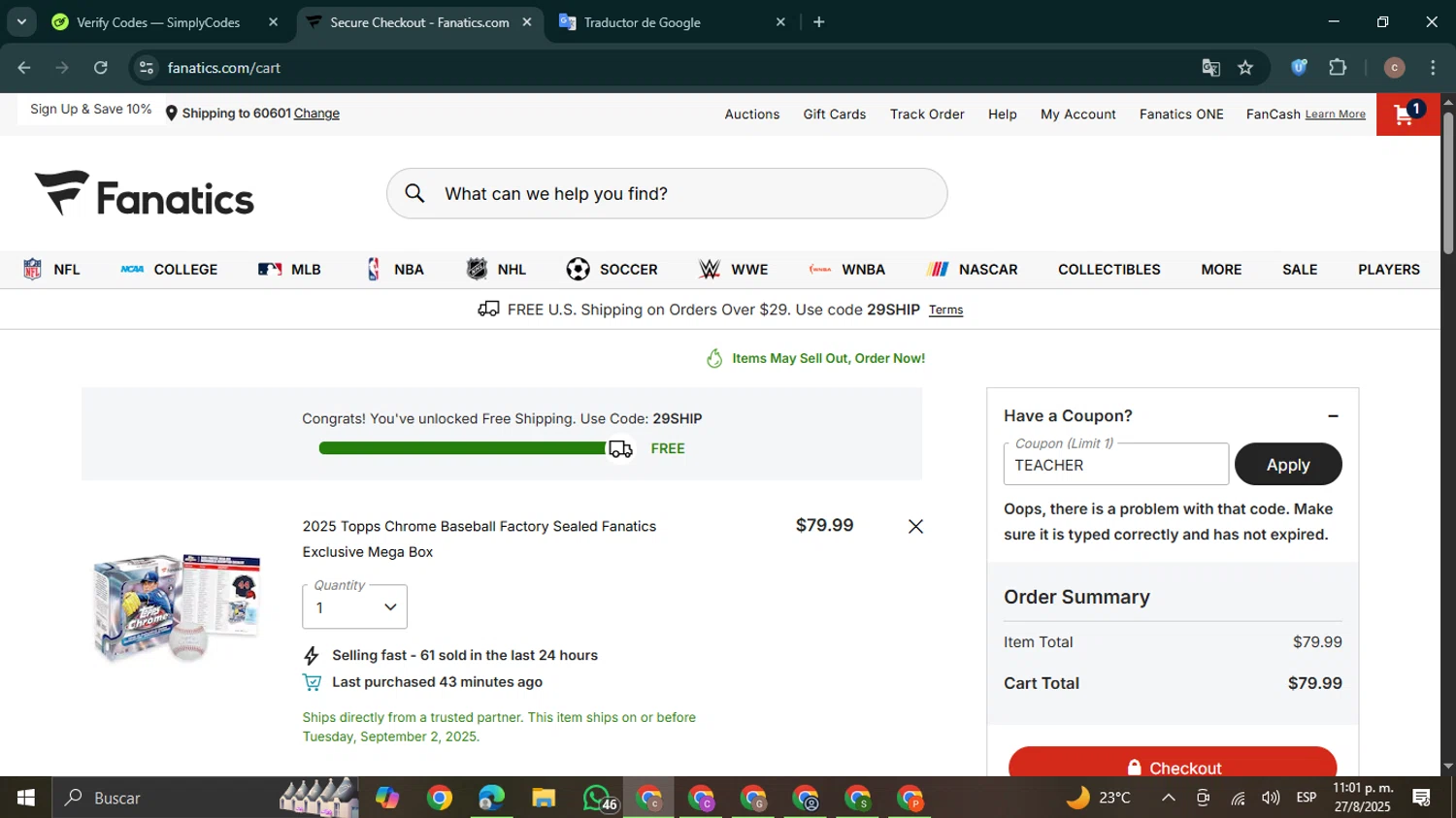The width and height of the screenshot is (1456, 818).
Task: Open the Bitwarden shield extension icon
Action: click(x=1299, y=67)
